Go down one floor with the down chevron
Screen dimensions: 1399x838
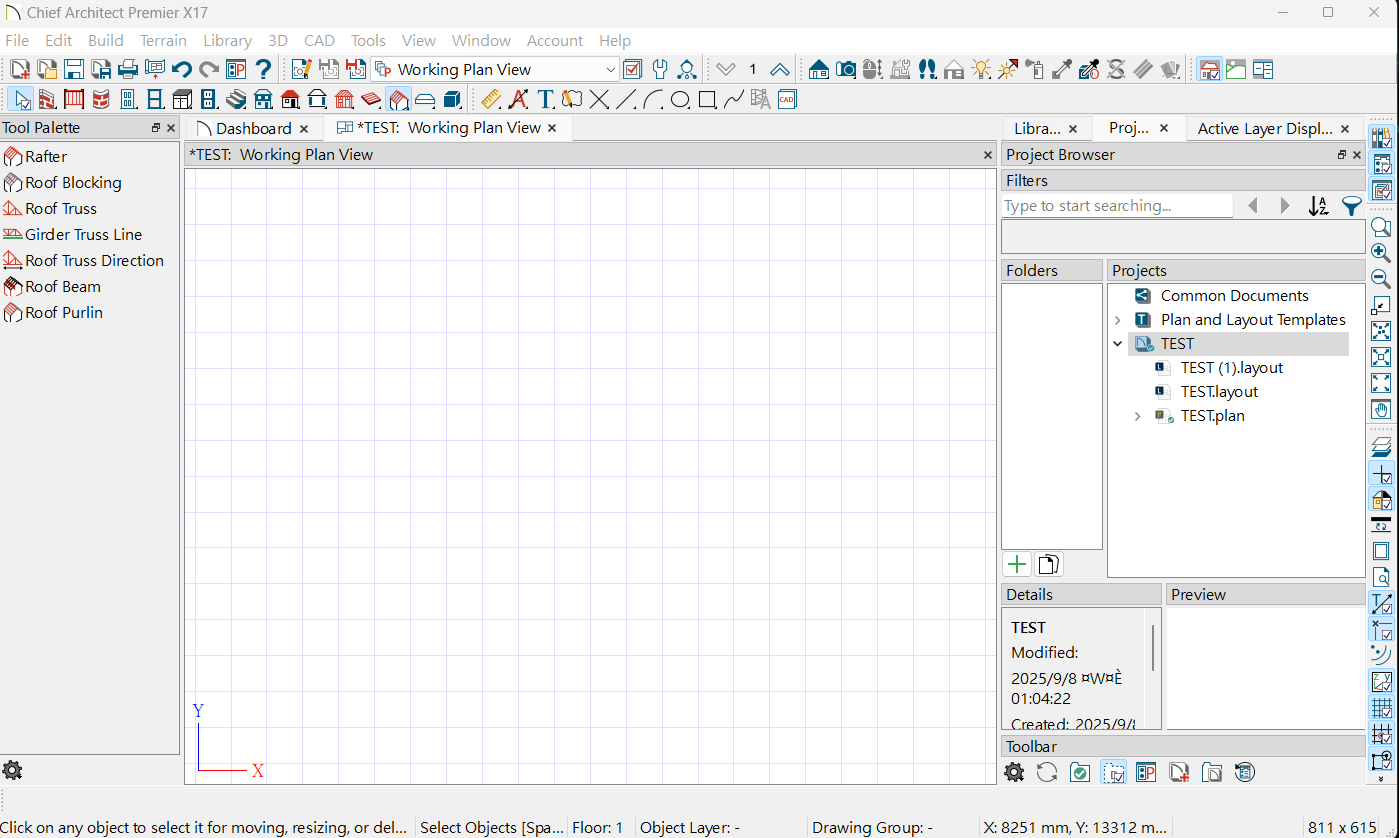point(726,69)
